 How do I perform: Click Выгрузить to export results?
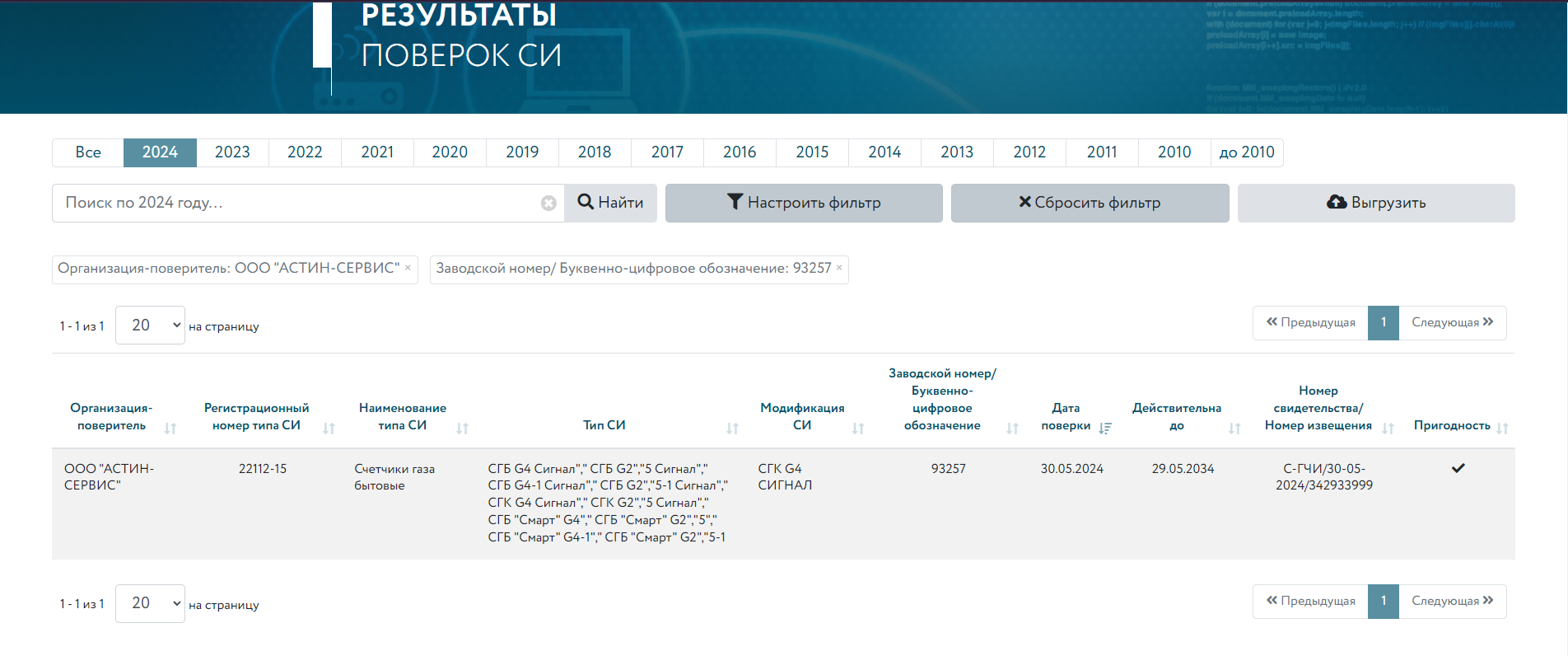(1375, 203)
